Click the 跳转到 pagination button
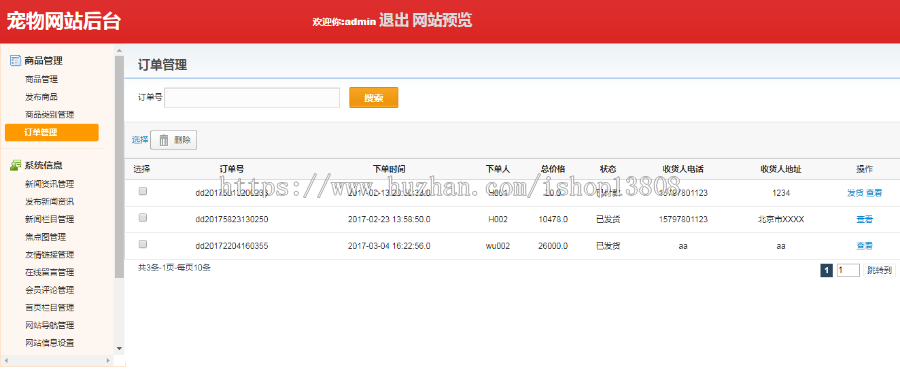Image resolution: width=900 pixels, height=369 pixels. (879, 271)
